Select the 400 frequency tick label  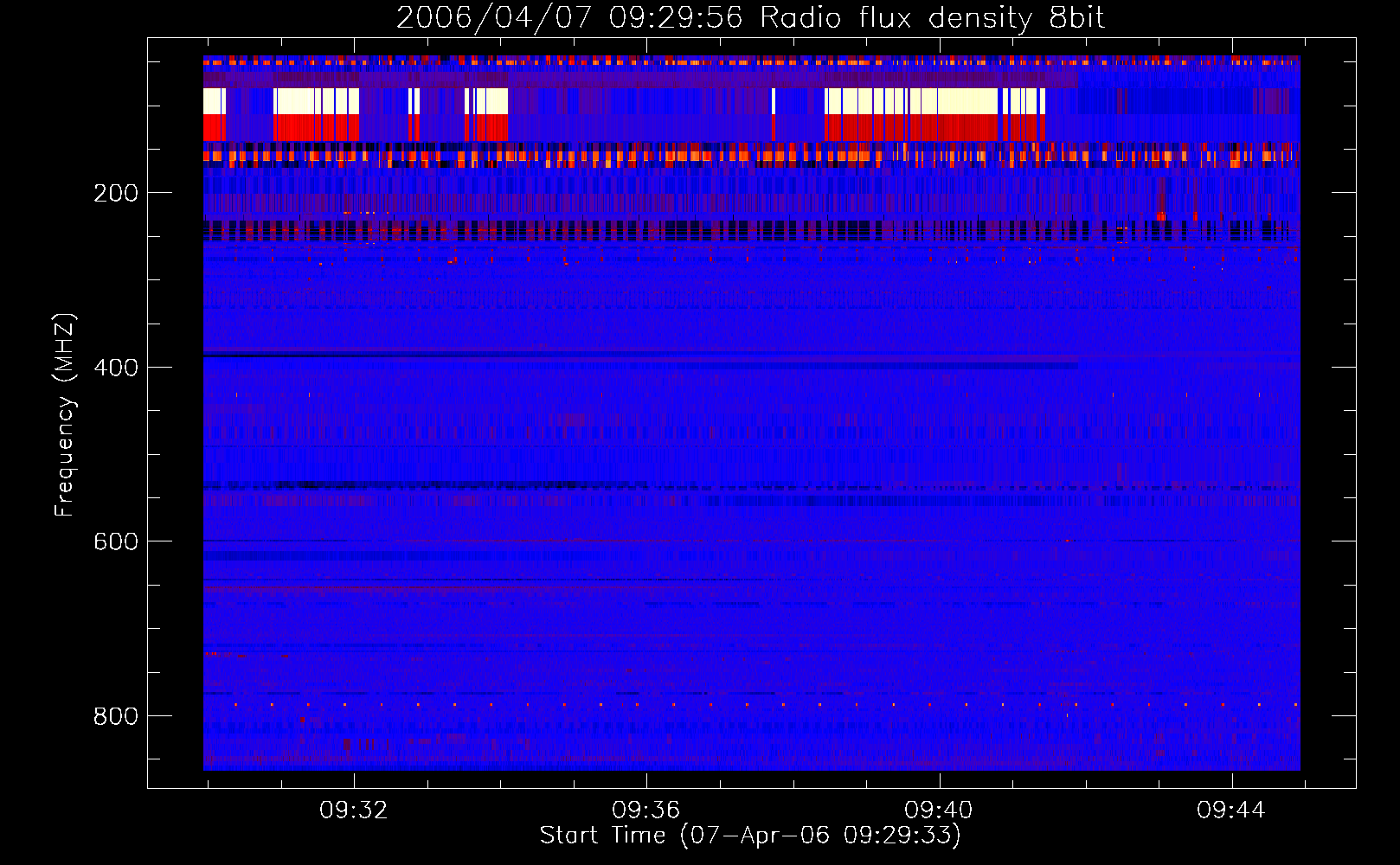[x=116, y=368]
